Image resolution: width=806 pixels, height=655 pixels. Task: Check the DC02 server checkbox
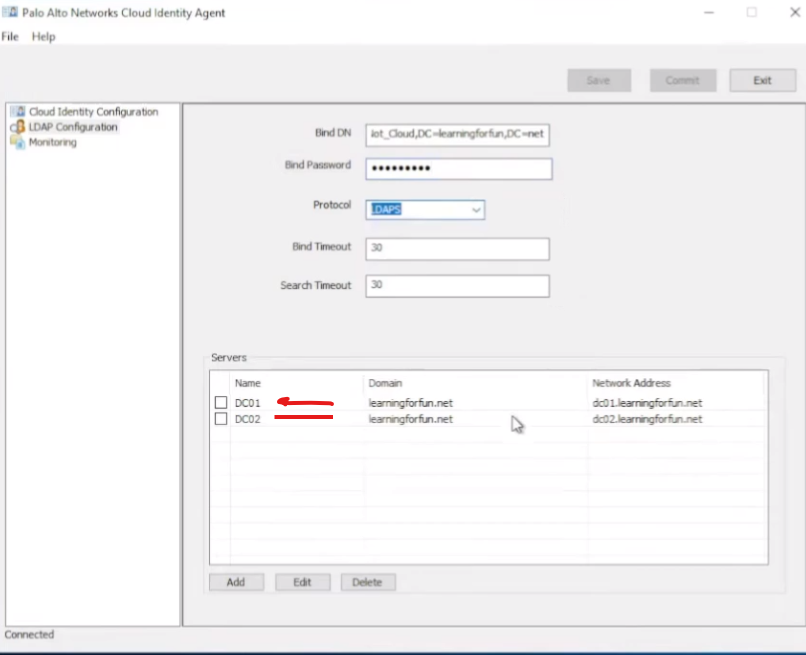pyautogui.click(x=221, y=419)
